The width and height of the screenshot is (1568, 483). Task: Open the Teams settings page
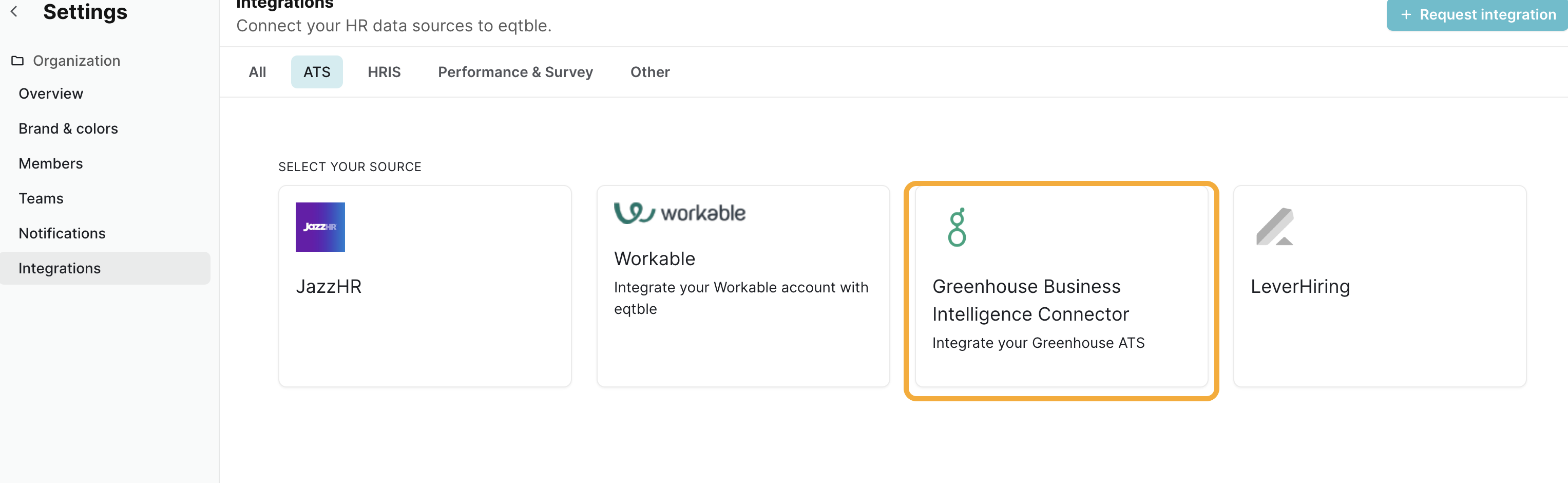pyautogui.click(x=41, y=198)
